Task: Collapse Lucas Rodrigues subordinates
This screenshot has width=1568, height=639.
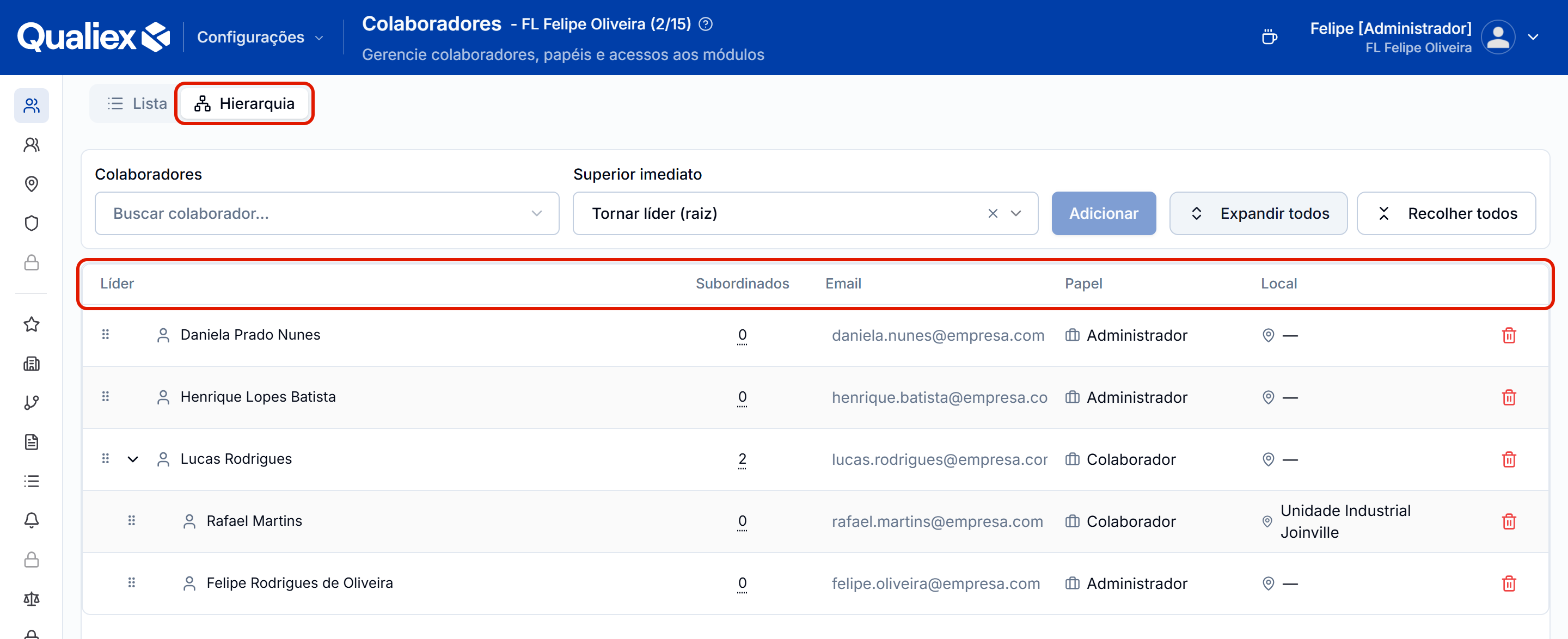Action: [x=133, y=459]
